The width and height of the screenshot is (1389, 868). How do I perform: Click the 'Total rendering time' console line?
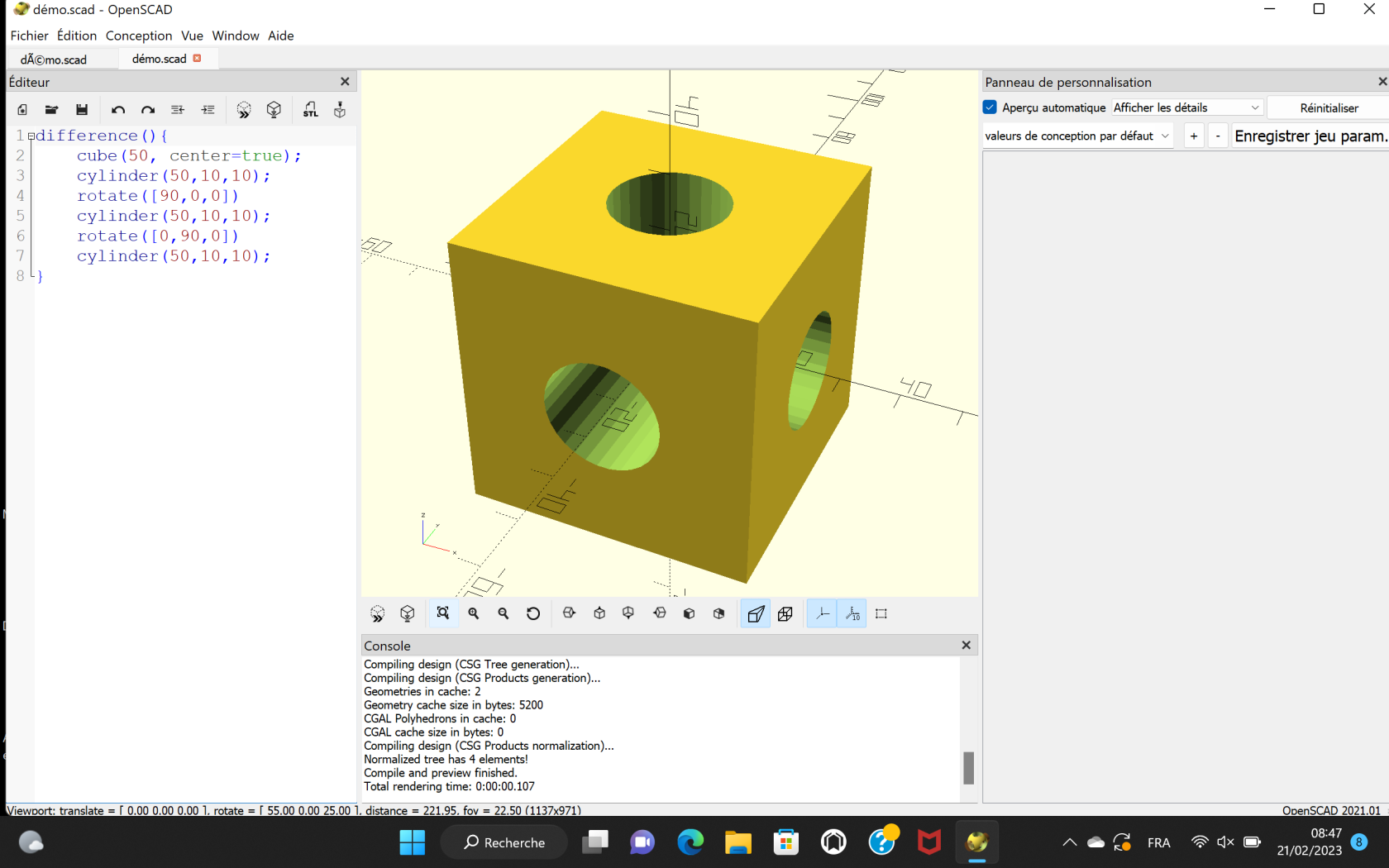tap(449, 787)
